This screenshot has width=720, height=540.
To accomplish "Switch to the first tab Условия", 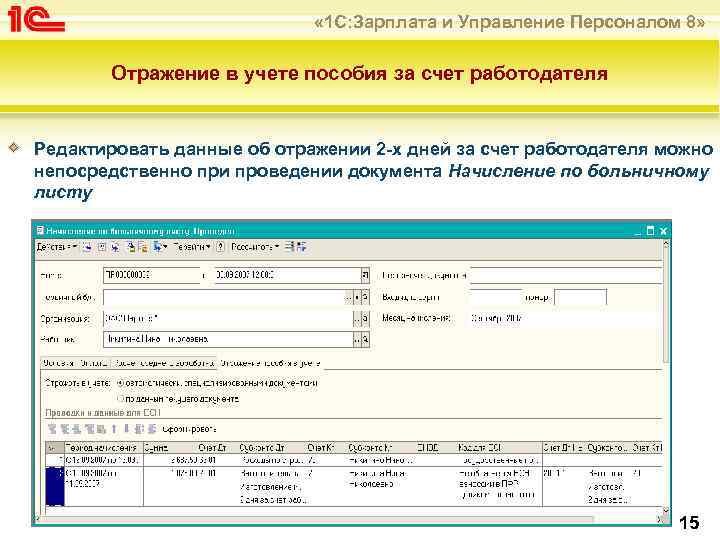I will point(58,363).
